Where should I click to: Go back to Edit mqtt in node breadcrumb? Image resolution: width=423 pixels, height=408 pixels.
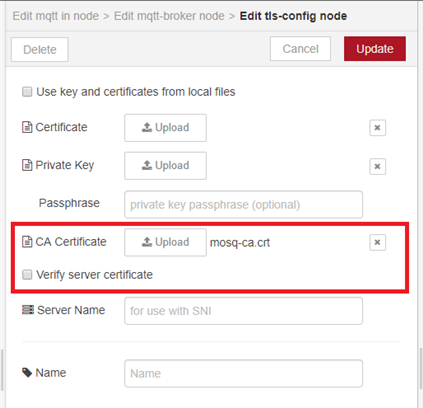tap(56, 16)
